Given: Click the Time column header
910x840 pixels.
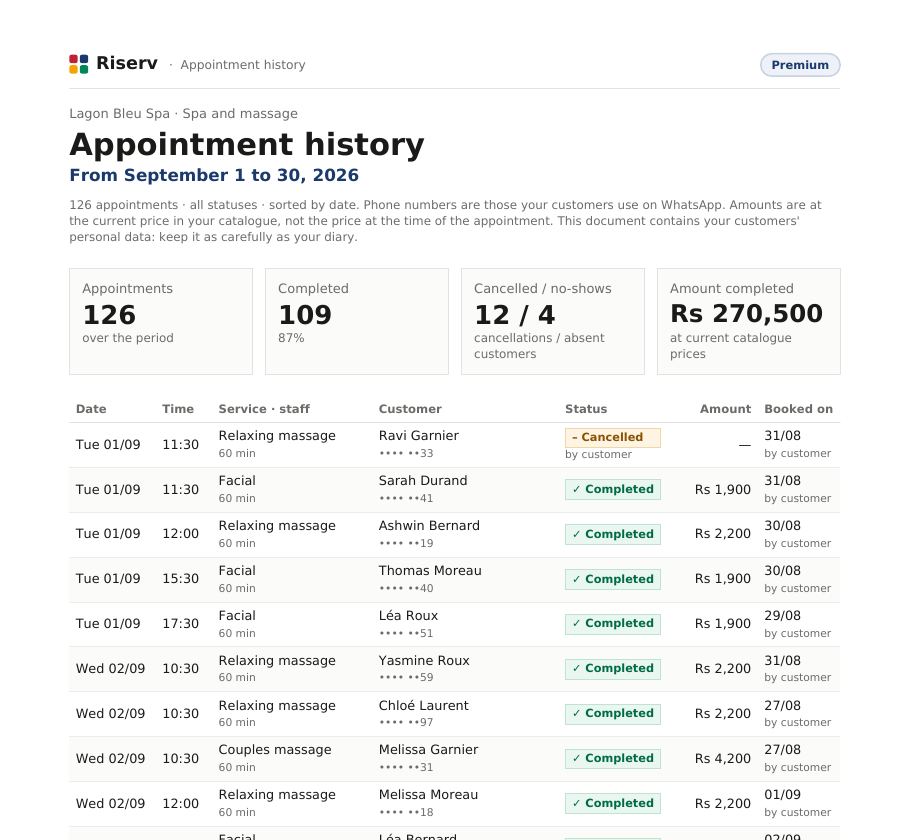Looking at the screenshot, I should 178,409.
